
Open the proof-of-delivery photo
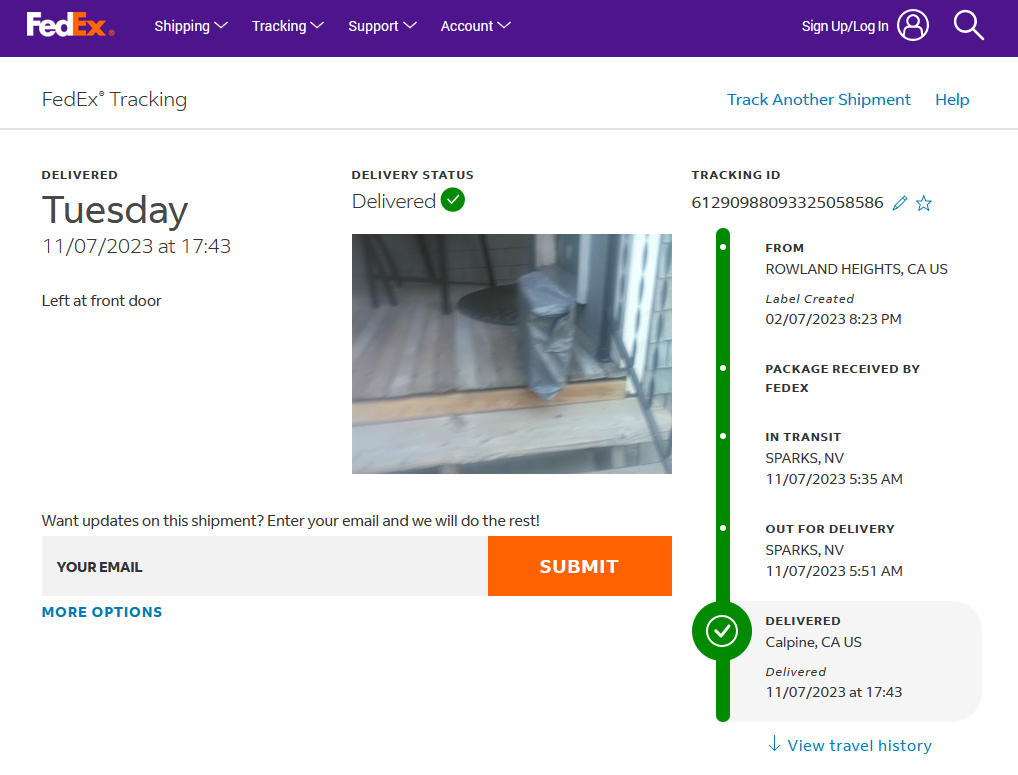click(x=511, y=353)
